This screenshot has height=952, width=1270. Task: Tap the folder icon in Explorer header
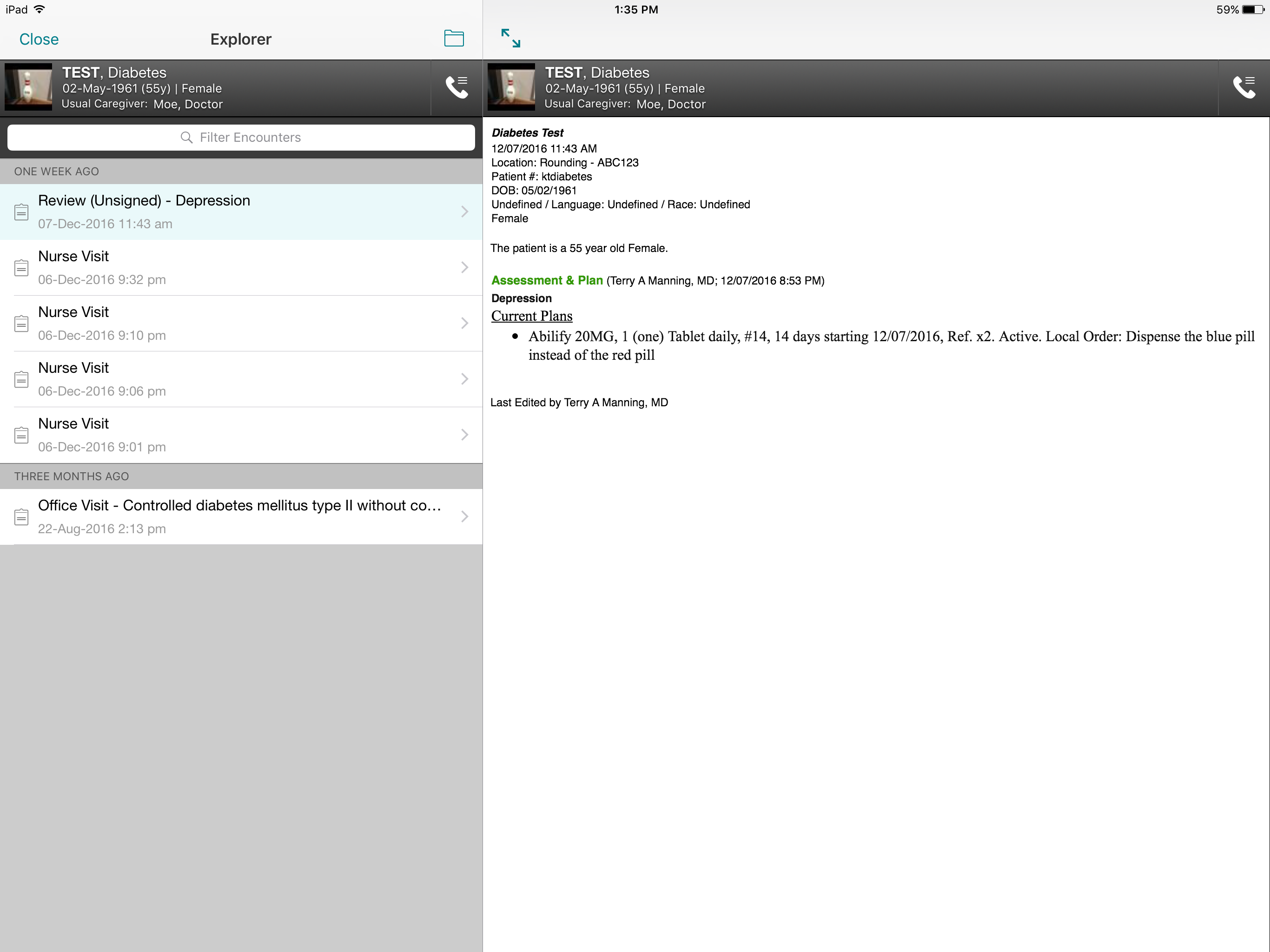click(x=454, y=39)
